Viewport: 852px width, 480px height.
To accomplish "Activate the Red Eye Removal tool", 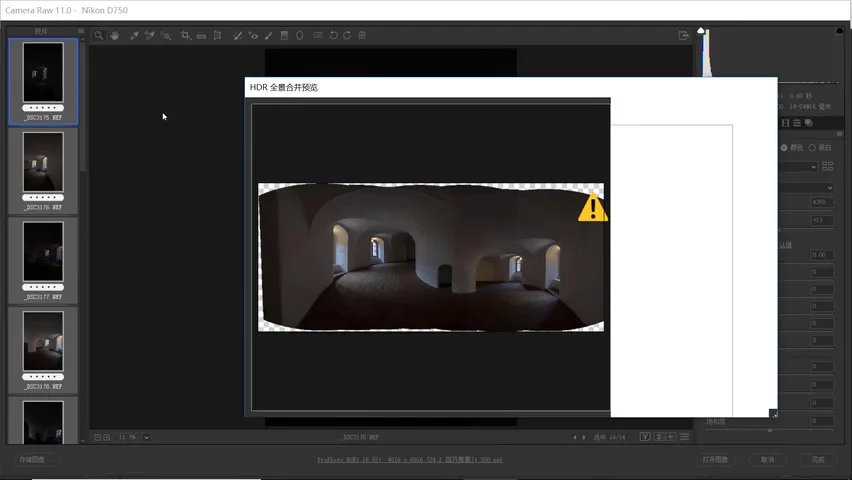I will pos(253,35).
